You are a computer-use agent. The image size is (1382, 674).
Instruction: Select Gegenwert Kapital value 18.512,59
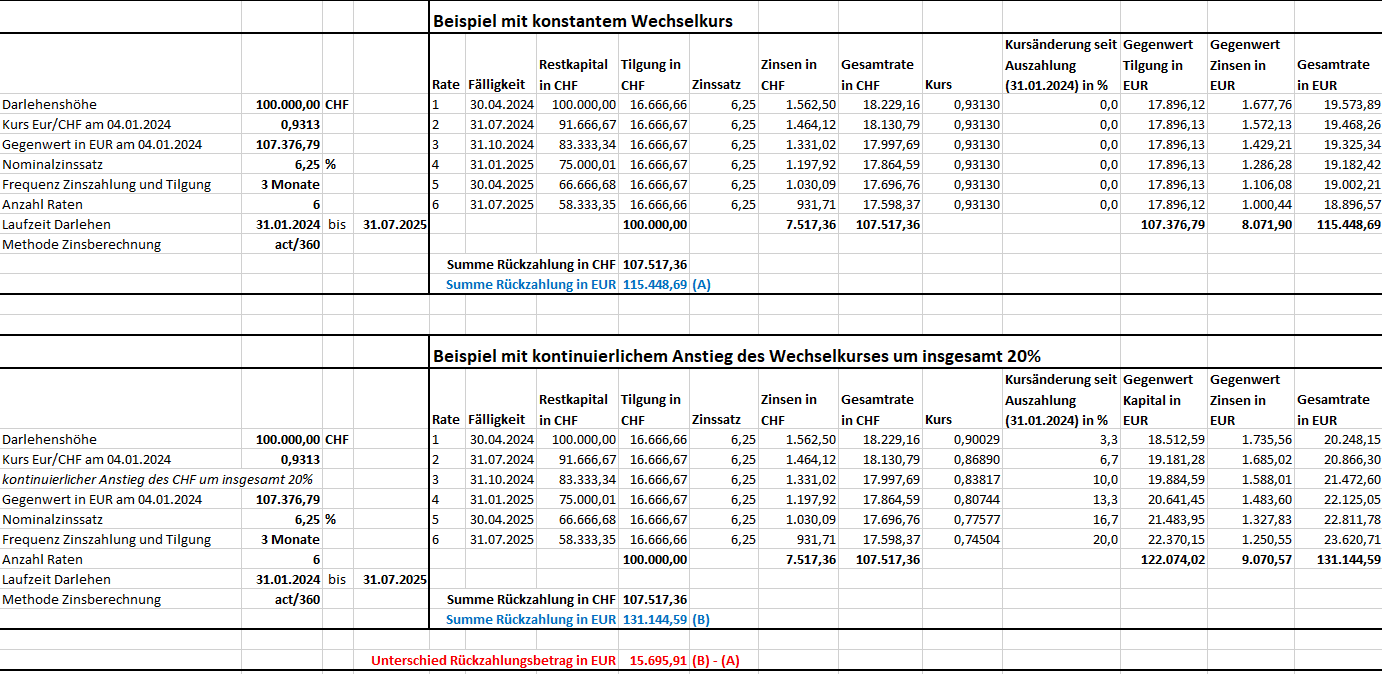tap(1177, 439)
